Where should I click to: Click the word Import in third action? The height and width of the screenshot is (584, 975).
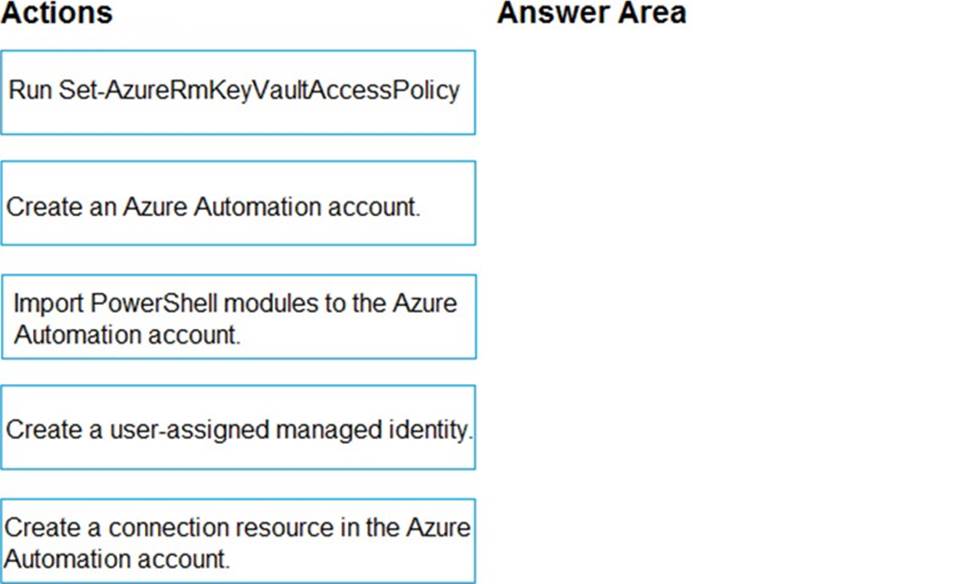tap(48, 303)
